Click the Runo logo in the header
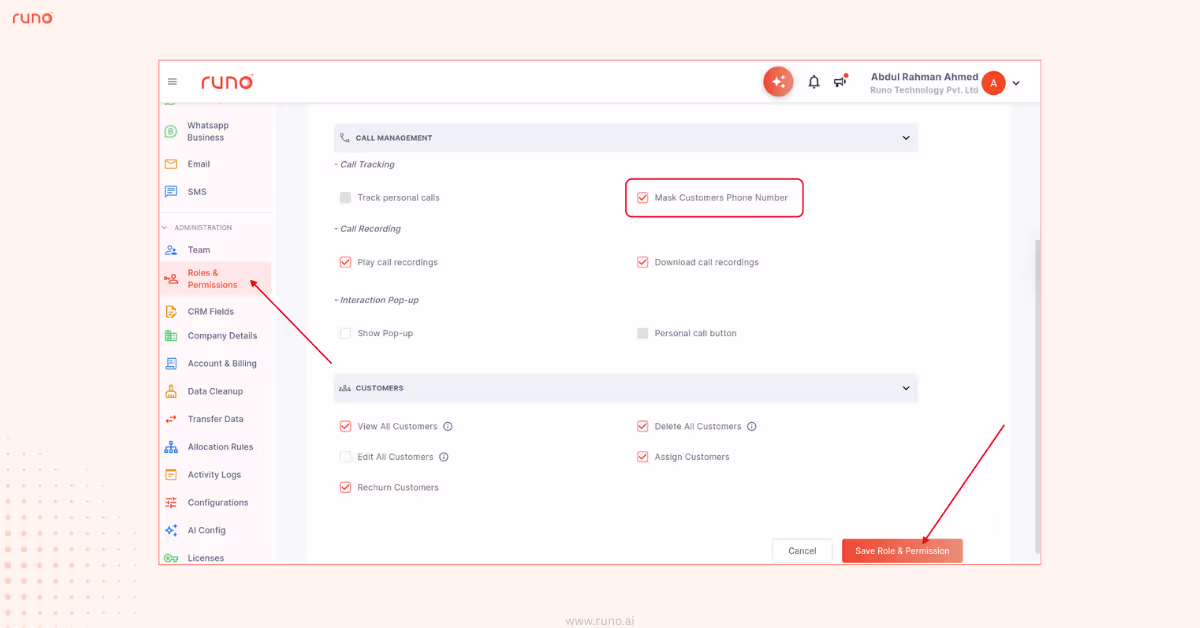1200x628 pixels. (227, 82)
